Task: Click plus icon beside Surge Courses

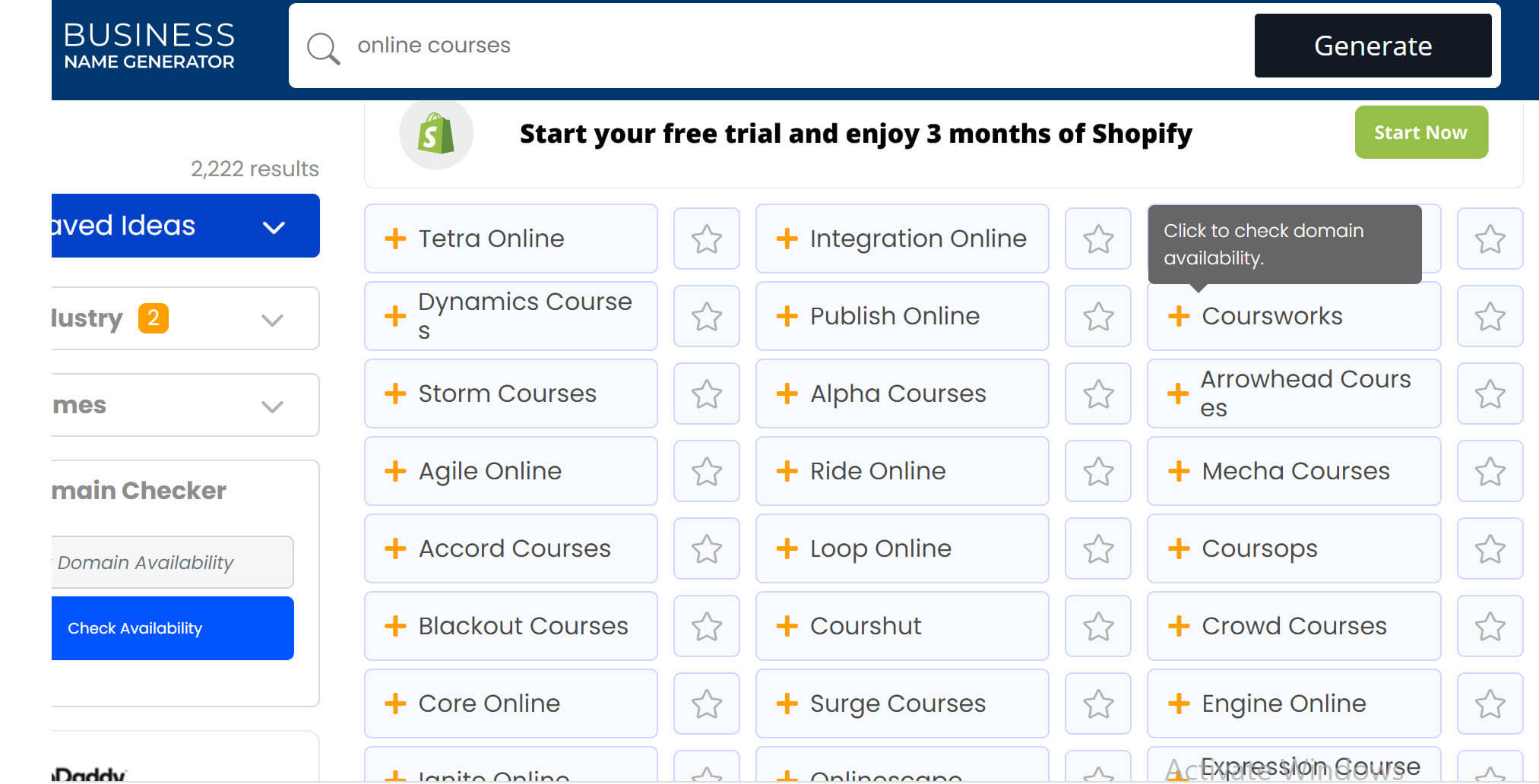Action: [787, 703]
